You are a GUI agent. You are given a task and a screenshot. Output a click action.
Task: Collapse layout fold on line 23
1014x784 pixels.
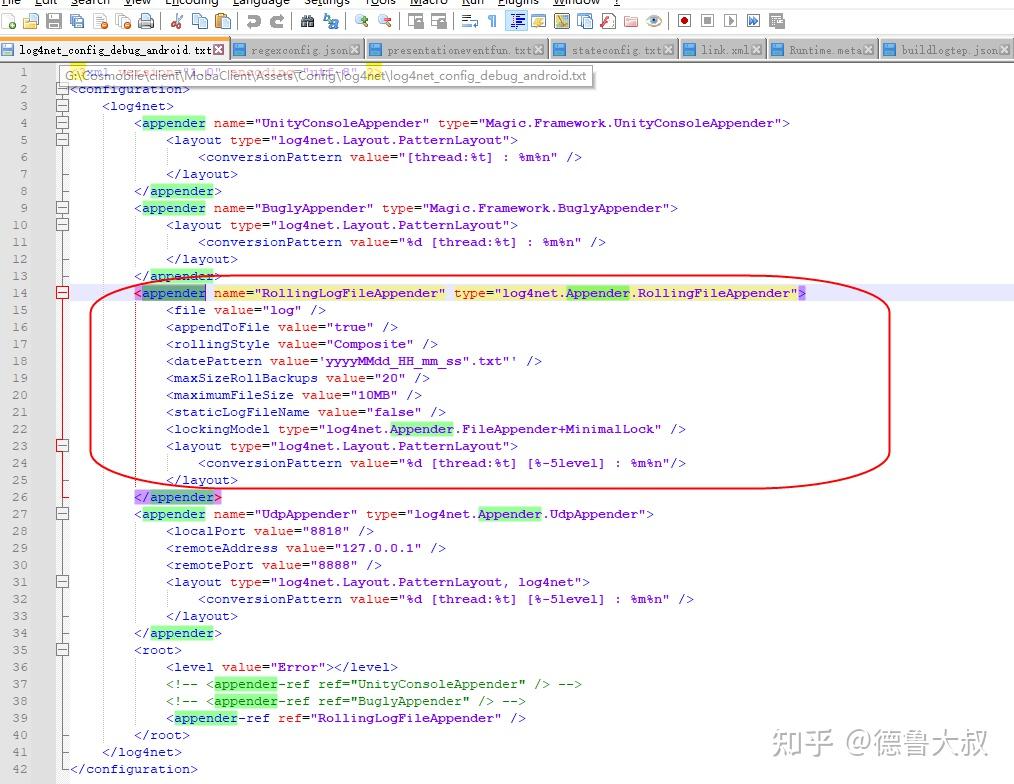point(62,446)
